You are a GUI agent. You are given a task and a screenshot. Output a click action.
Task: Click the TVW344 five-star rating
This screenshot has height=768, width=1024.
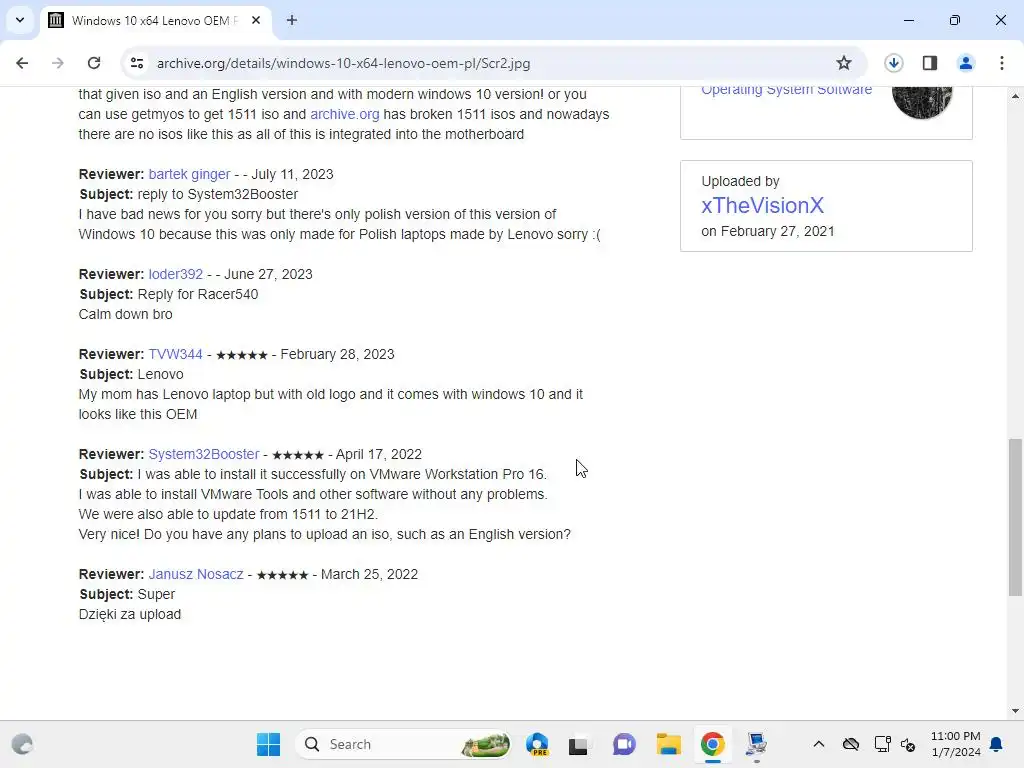[242, 355]
